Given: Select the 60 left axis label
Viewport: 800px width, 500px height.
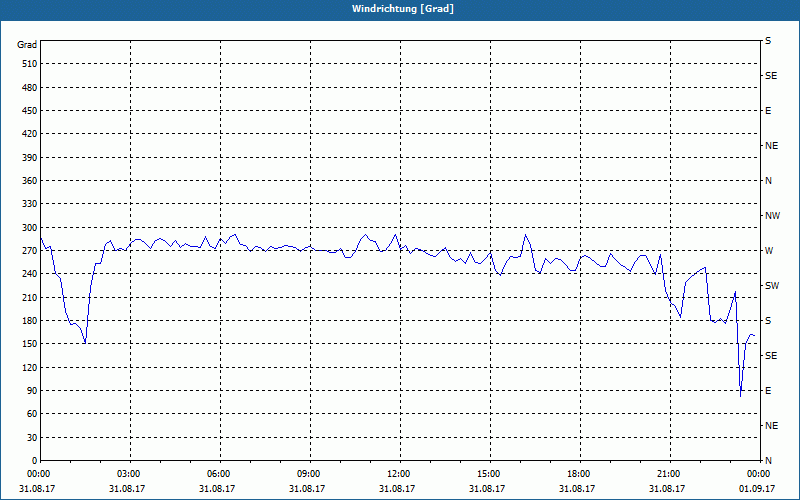Looking at the screenshot, I should click(32, 414).
